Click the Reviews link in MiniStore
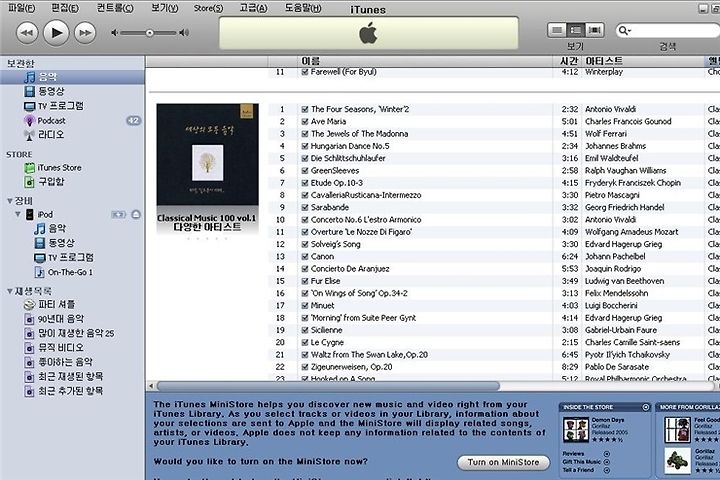The width and height of the screenshot is (720, 480). tap(574, 454)
